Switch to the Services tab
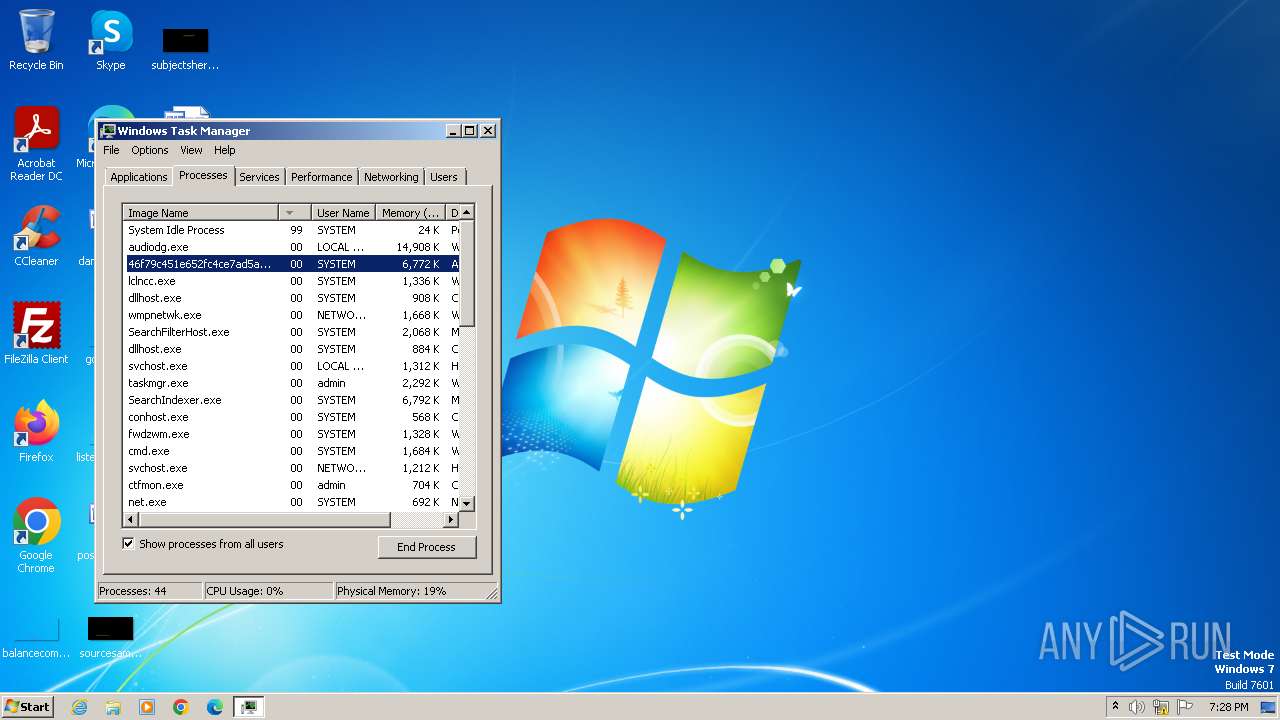The height and width of the screenshot is (720, 1280). coord(259,177)
